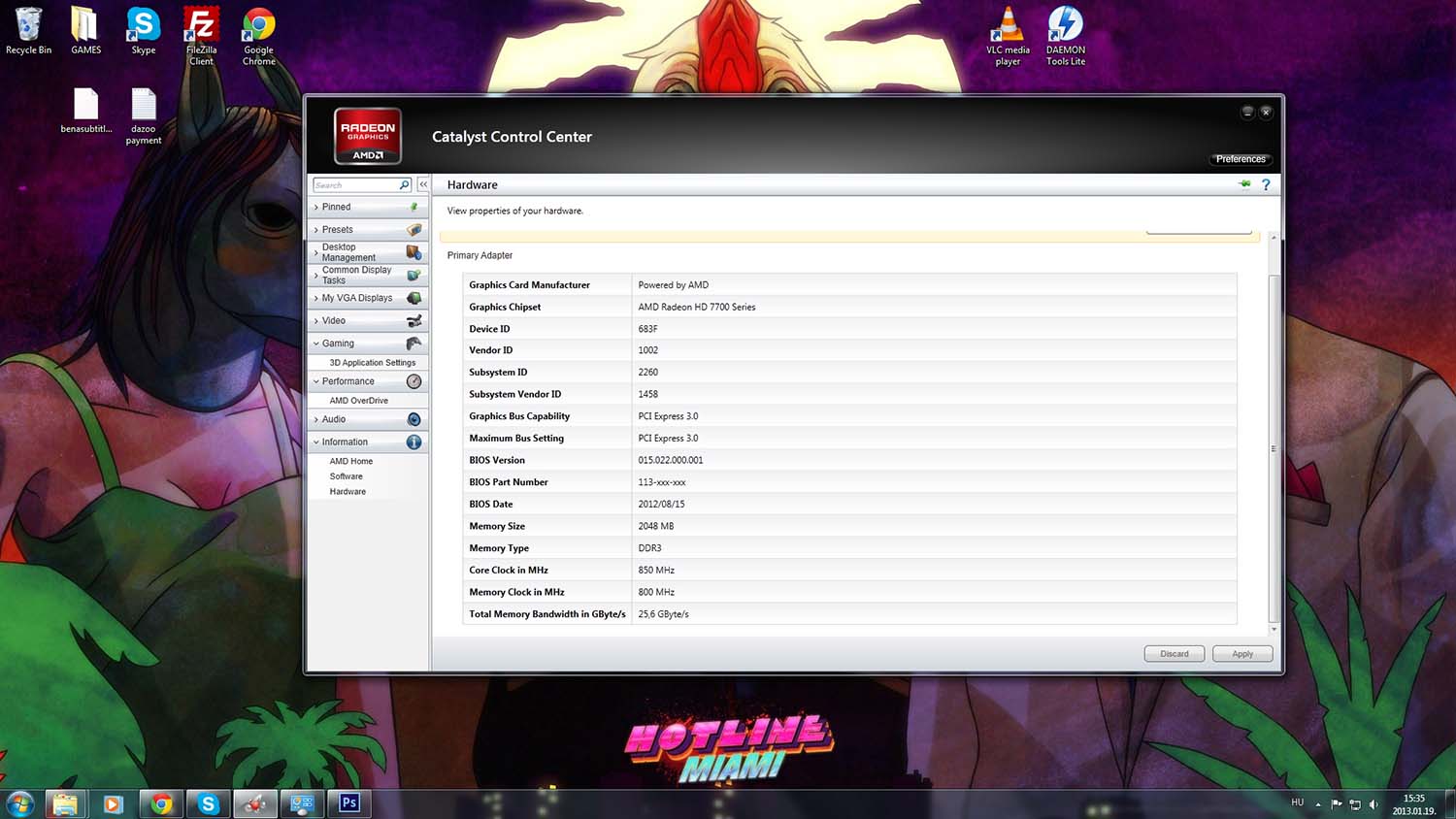1456x819 pixels.
Task: Click the Desktop Management row icon
Action: pos(414,252)
